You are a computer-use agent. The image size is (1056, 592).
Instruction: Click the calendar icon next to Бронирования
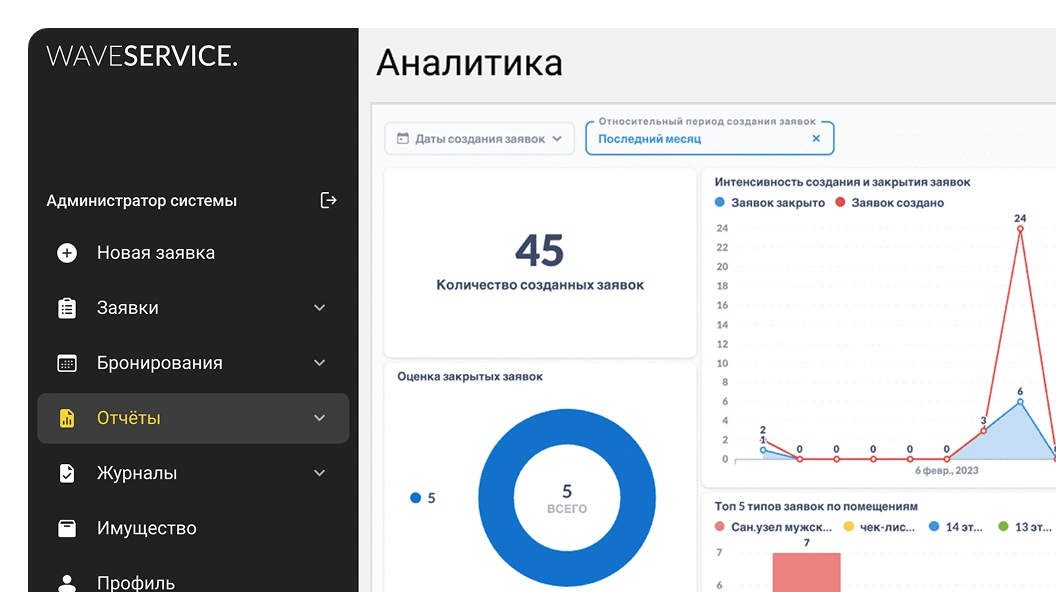pyautogui.click(x=65, y=362)
